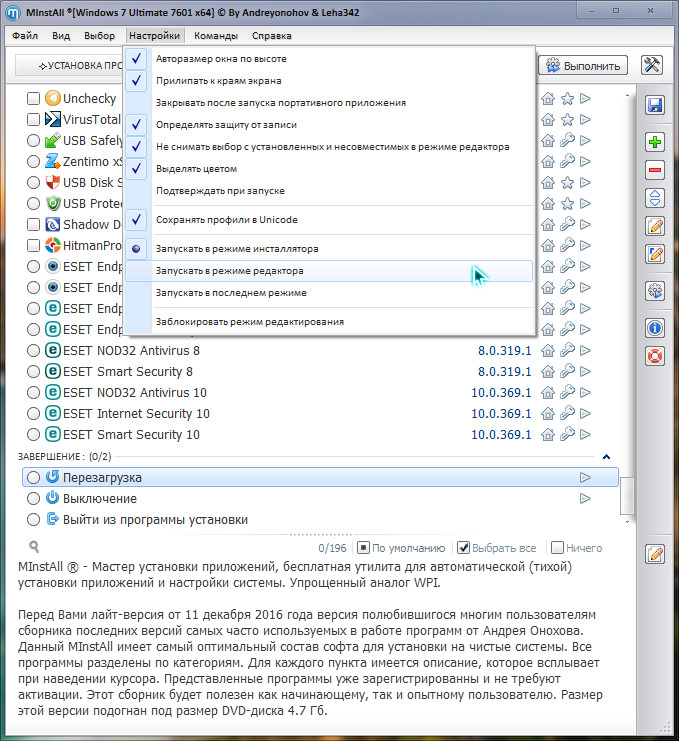Close the Настройки menu via its title
This screenshot has height=741, width=679.
pyautogui.click(x=155, y=36)
